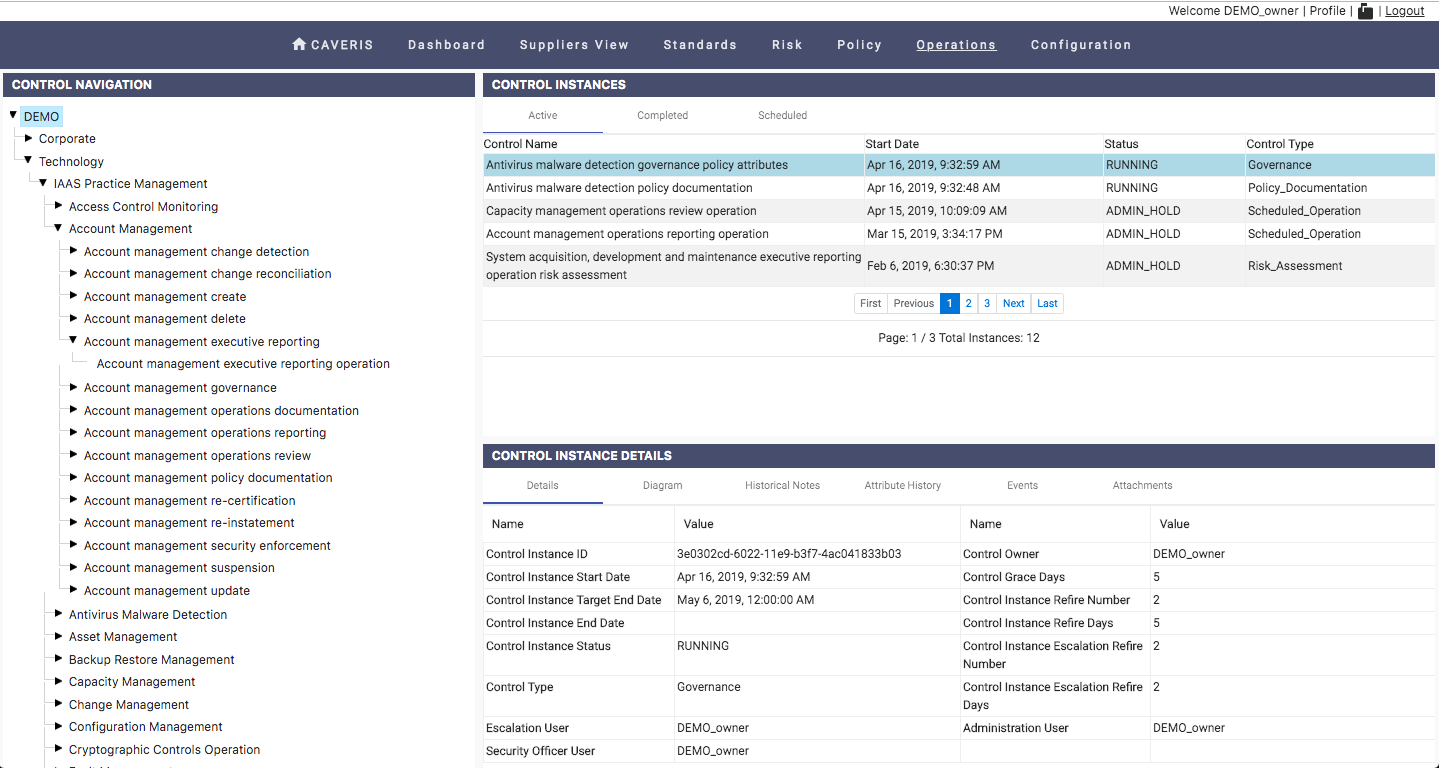Click the current page 1 button
1439x768 pixels.
950,303
